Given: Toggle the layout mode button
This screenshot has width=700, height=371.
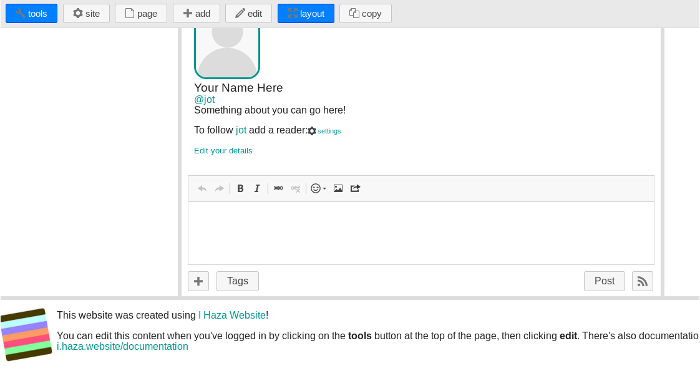Looking at the screenshot, I should pos(306,13).
